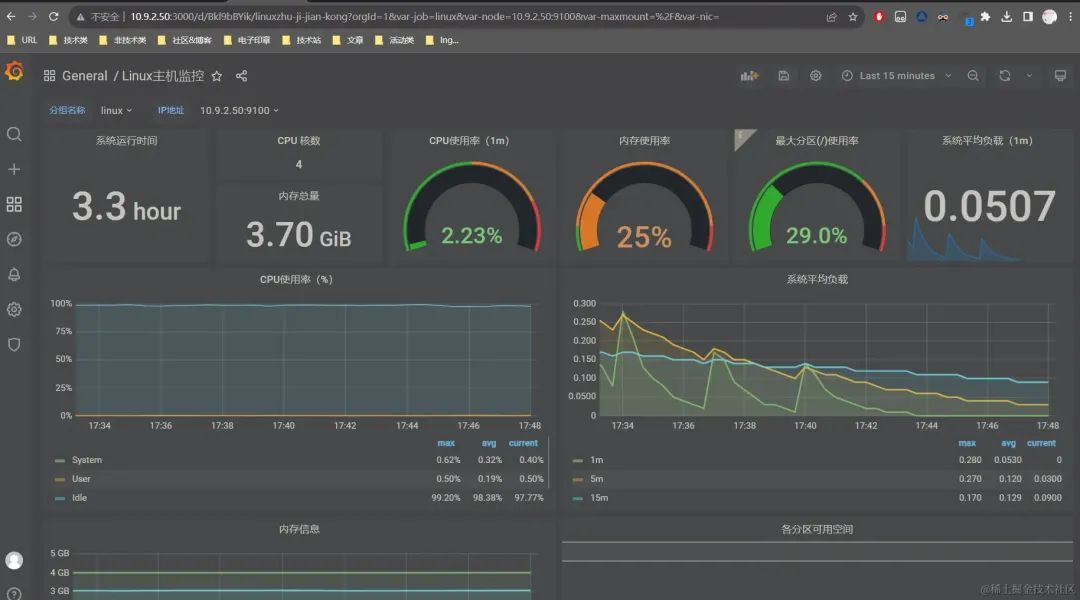Click the Add panel toolbar button
Image resolution: width=1080 pixels, height=600 pixels.
(749, 76)
